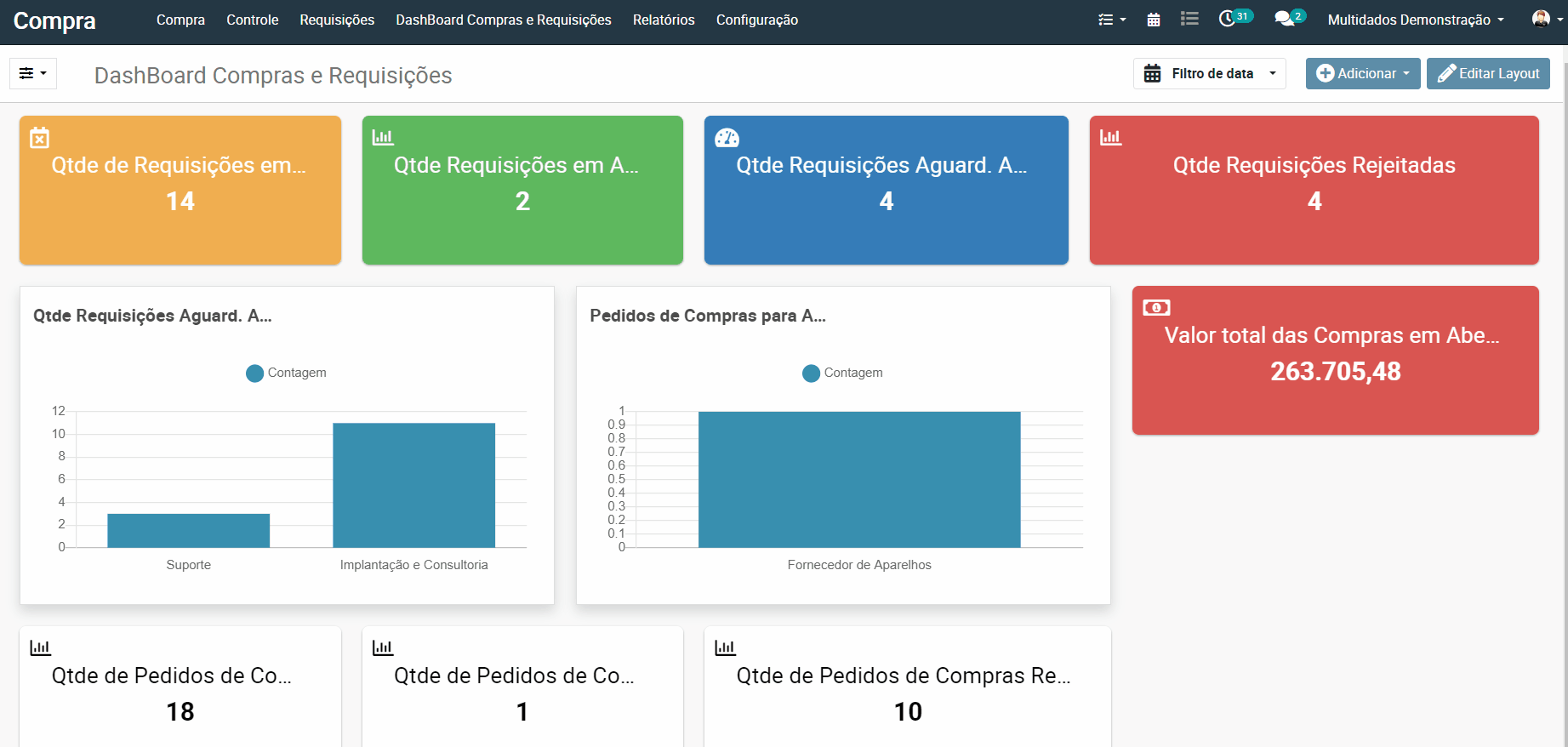Viewport: 1568px width, 747px height.
Task: Click the list view icon in navbar
Action: click(1189, 19)
